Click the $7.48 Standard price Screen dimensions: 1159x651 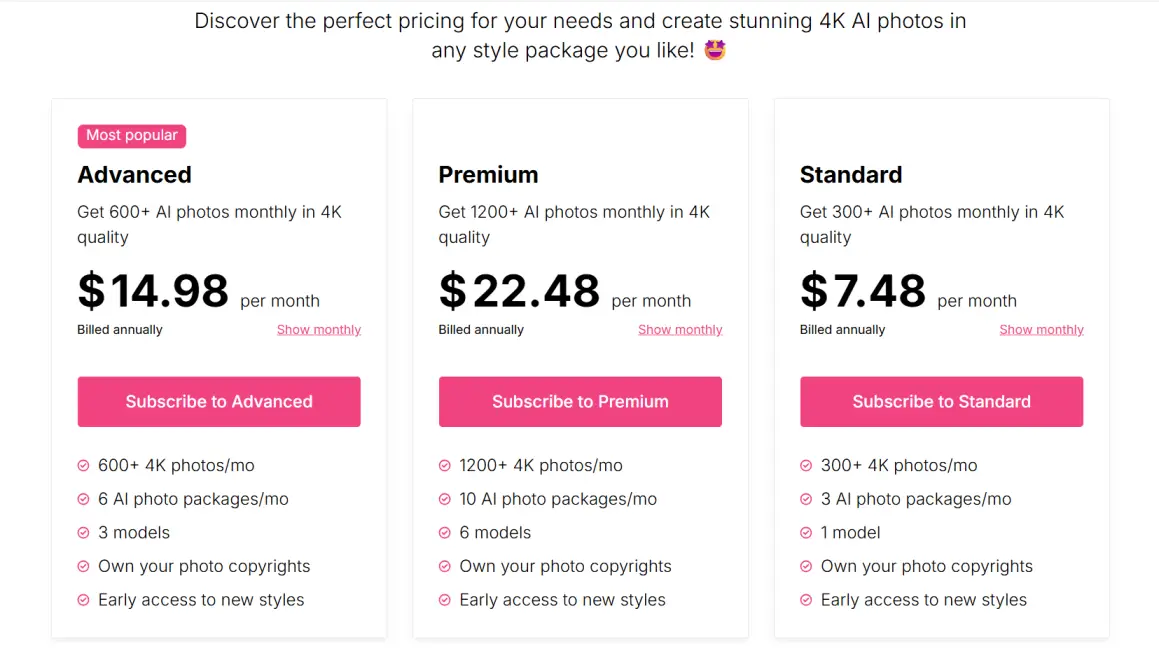click(863, 290)
